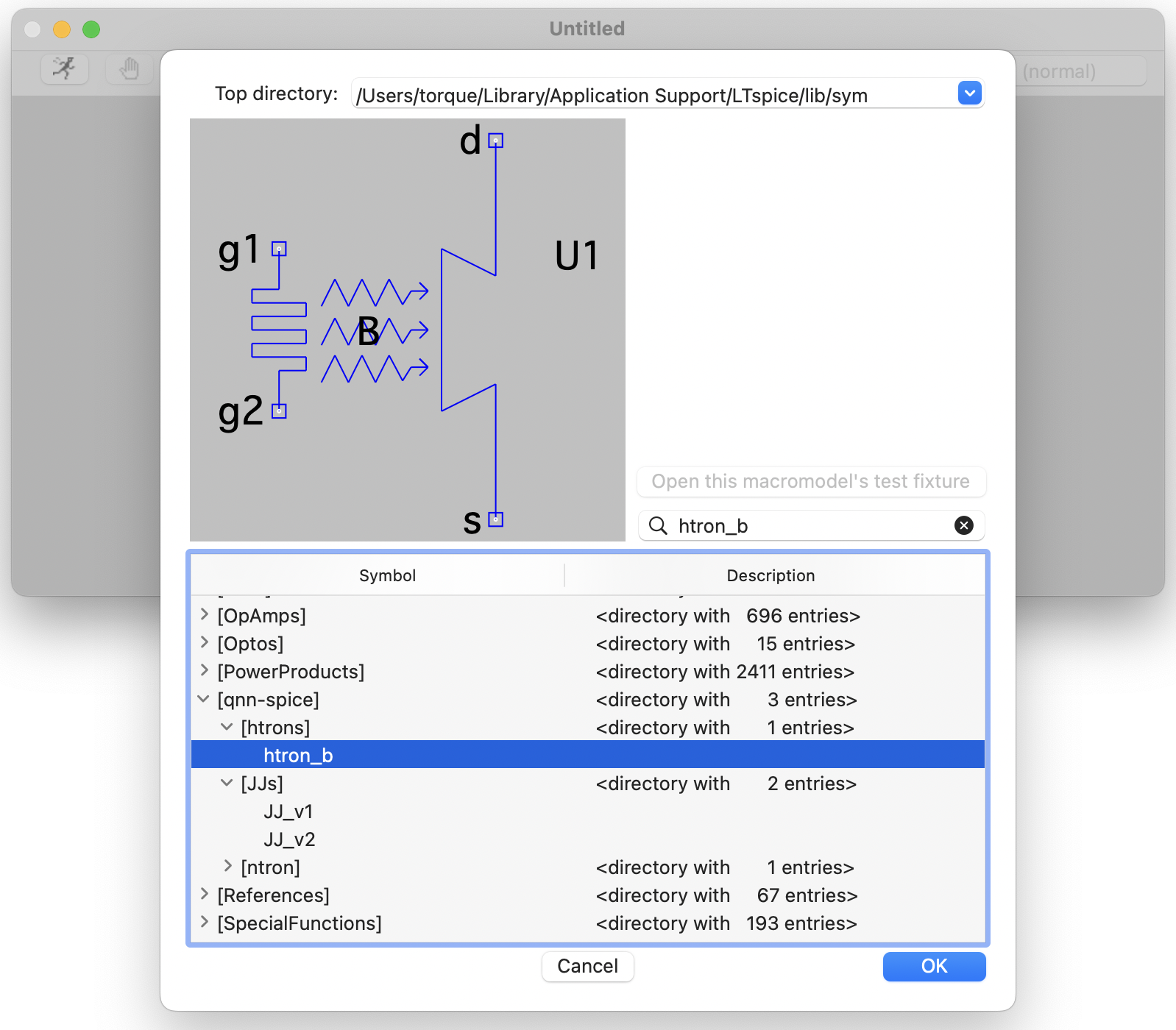Expand the [ntron] subdirectory
1176x1030 pixels.
(228, 866)
